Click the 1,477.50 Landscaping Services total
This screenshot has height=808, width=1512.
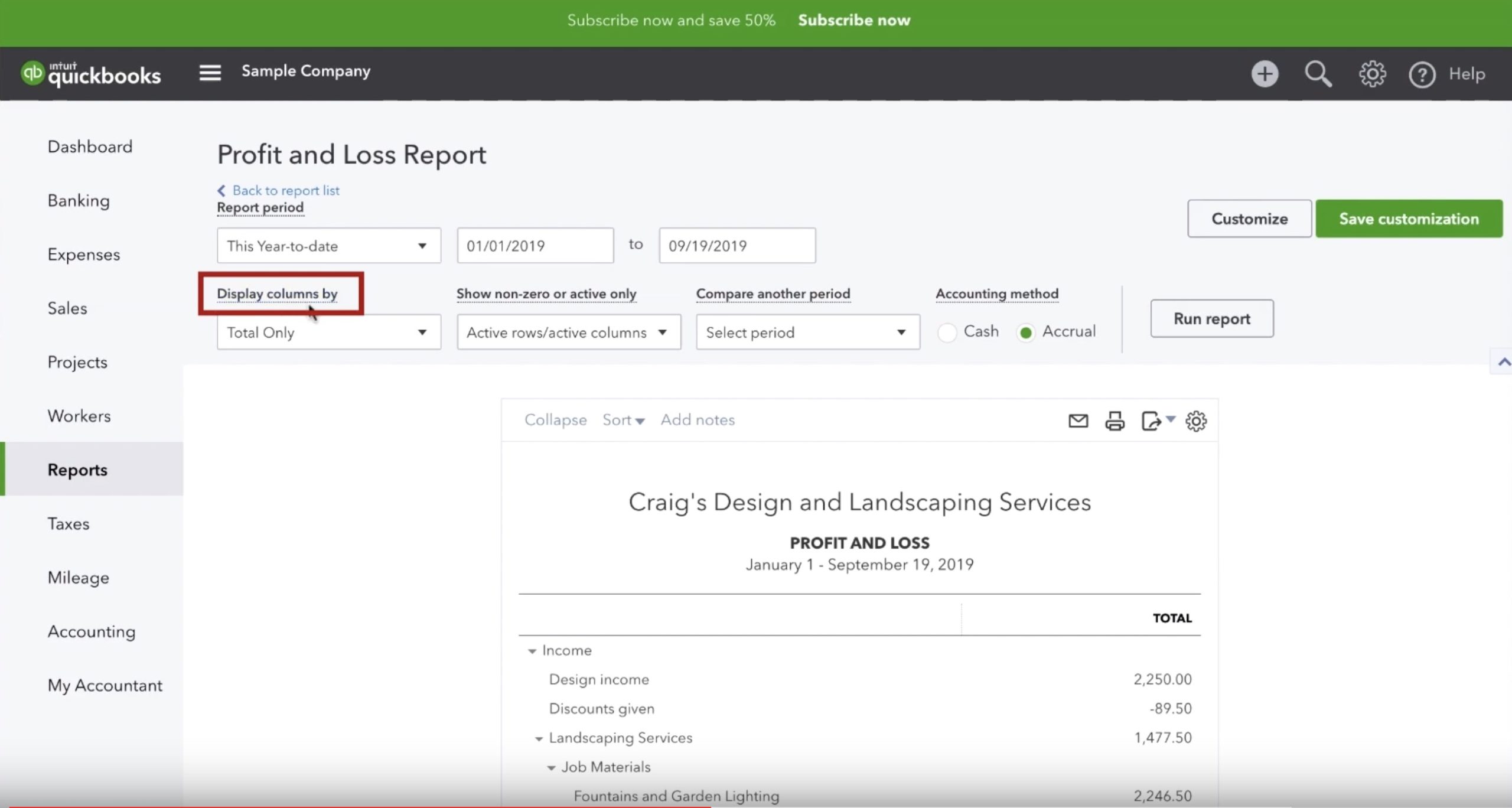(x=1162, y=738)
